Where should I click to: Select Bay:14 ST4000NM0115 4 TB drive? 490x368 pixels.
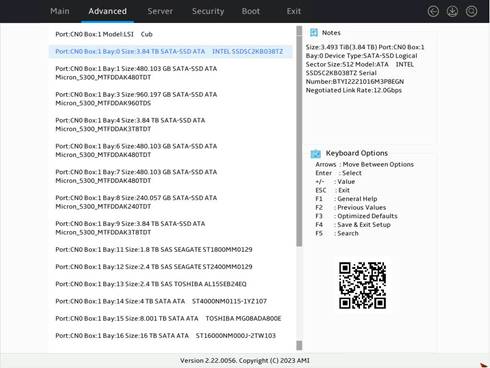161,301
